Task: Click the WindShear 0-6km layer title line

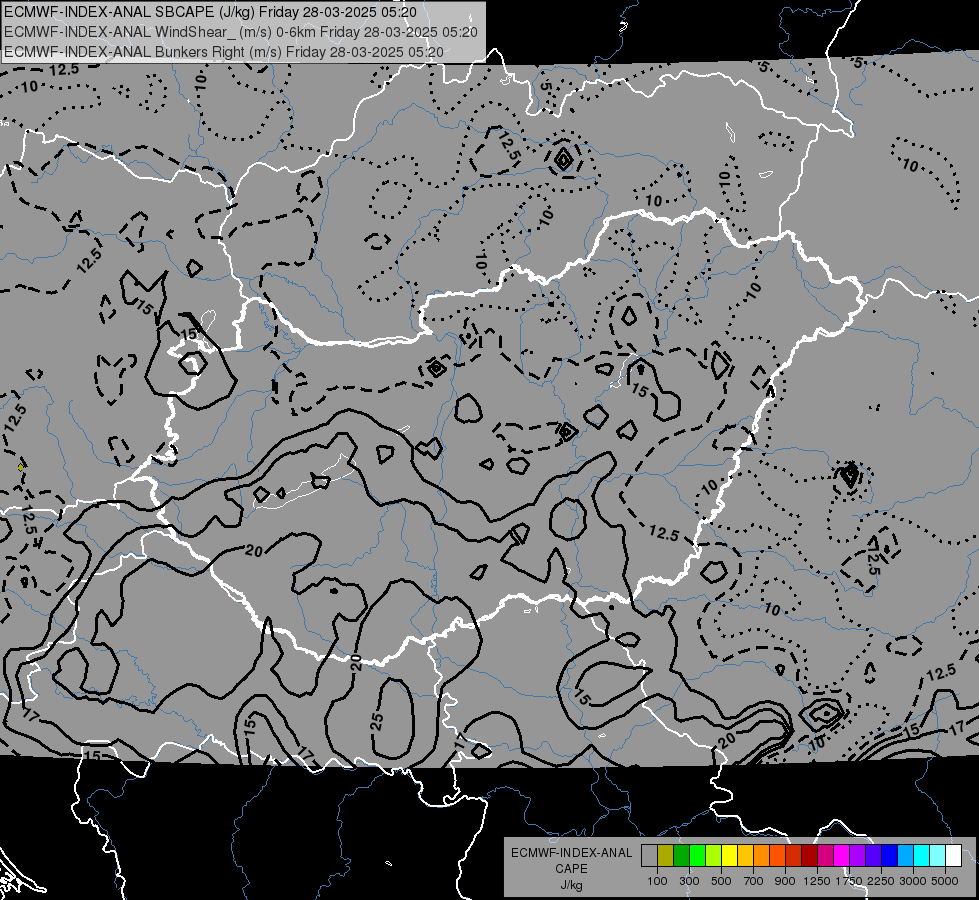Action: pyautogui.click(x=241, y=32)
